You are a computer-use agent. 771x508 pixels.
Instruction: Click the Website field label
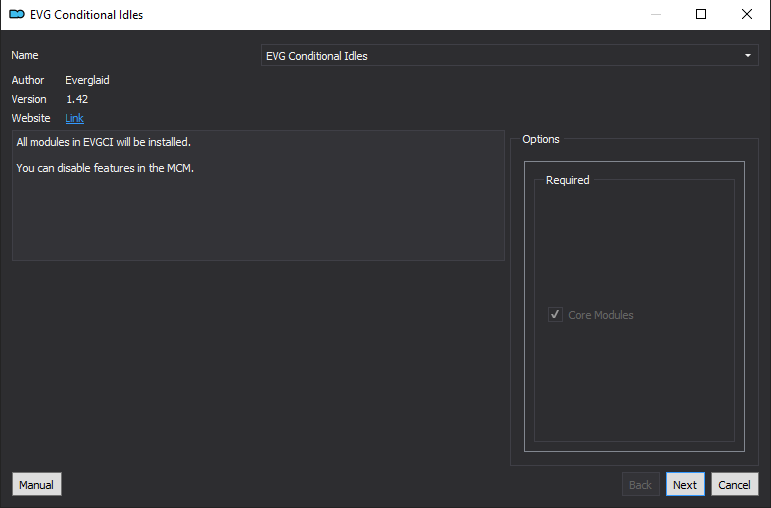coord(31,118)
